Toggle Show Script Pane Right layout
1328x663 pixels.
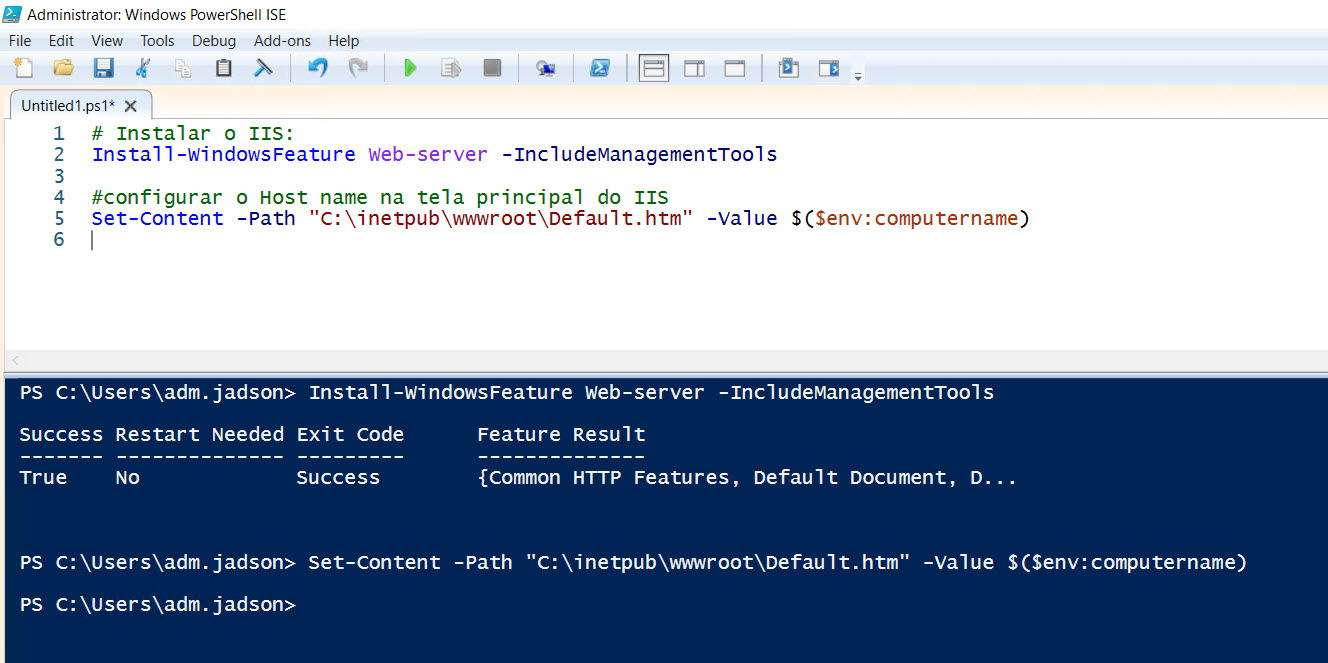pos(694,68)
